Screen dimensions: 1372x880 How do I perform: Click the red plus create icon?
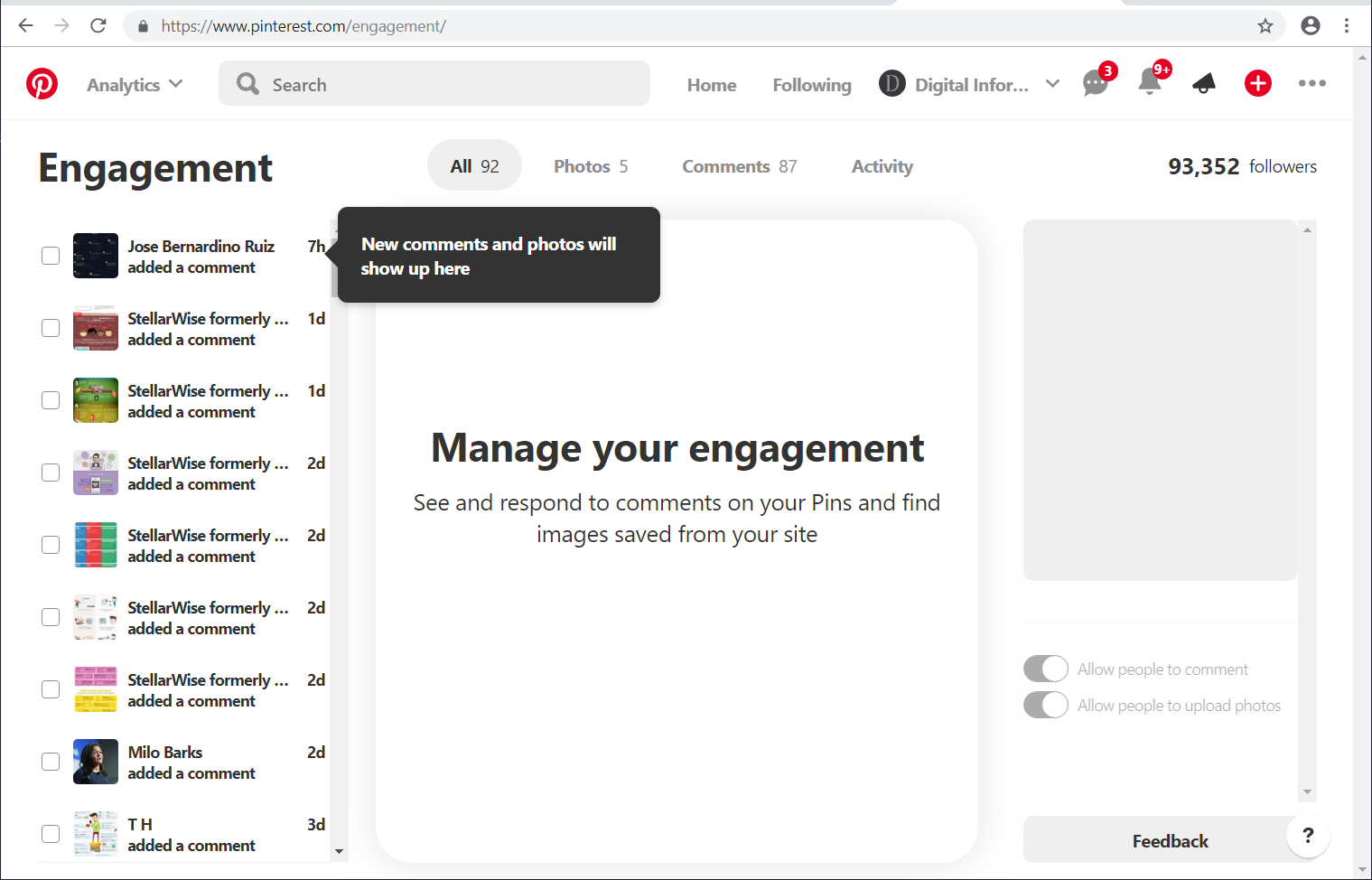pos(1257,83)
